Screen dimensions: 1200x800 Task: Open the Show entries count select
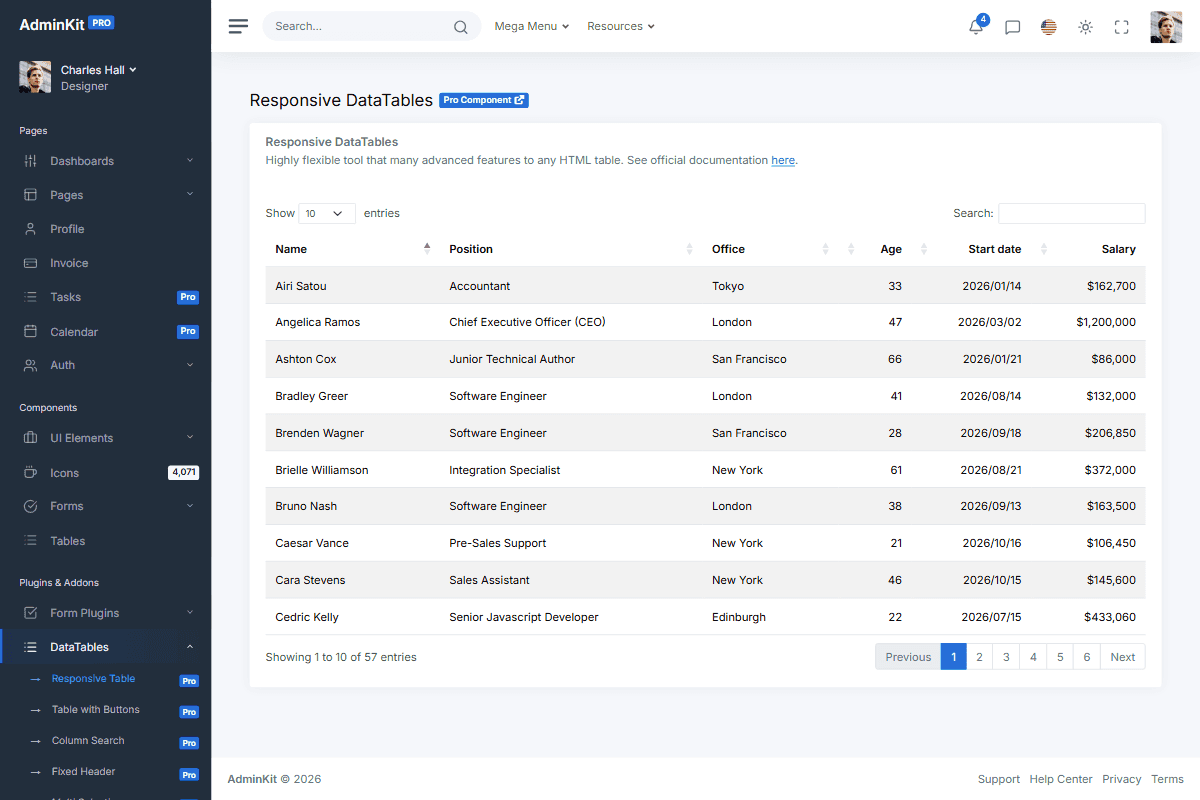coord(327,213)
